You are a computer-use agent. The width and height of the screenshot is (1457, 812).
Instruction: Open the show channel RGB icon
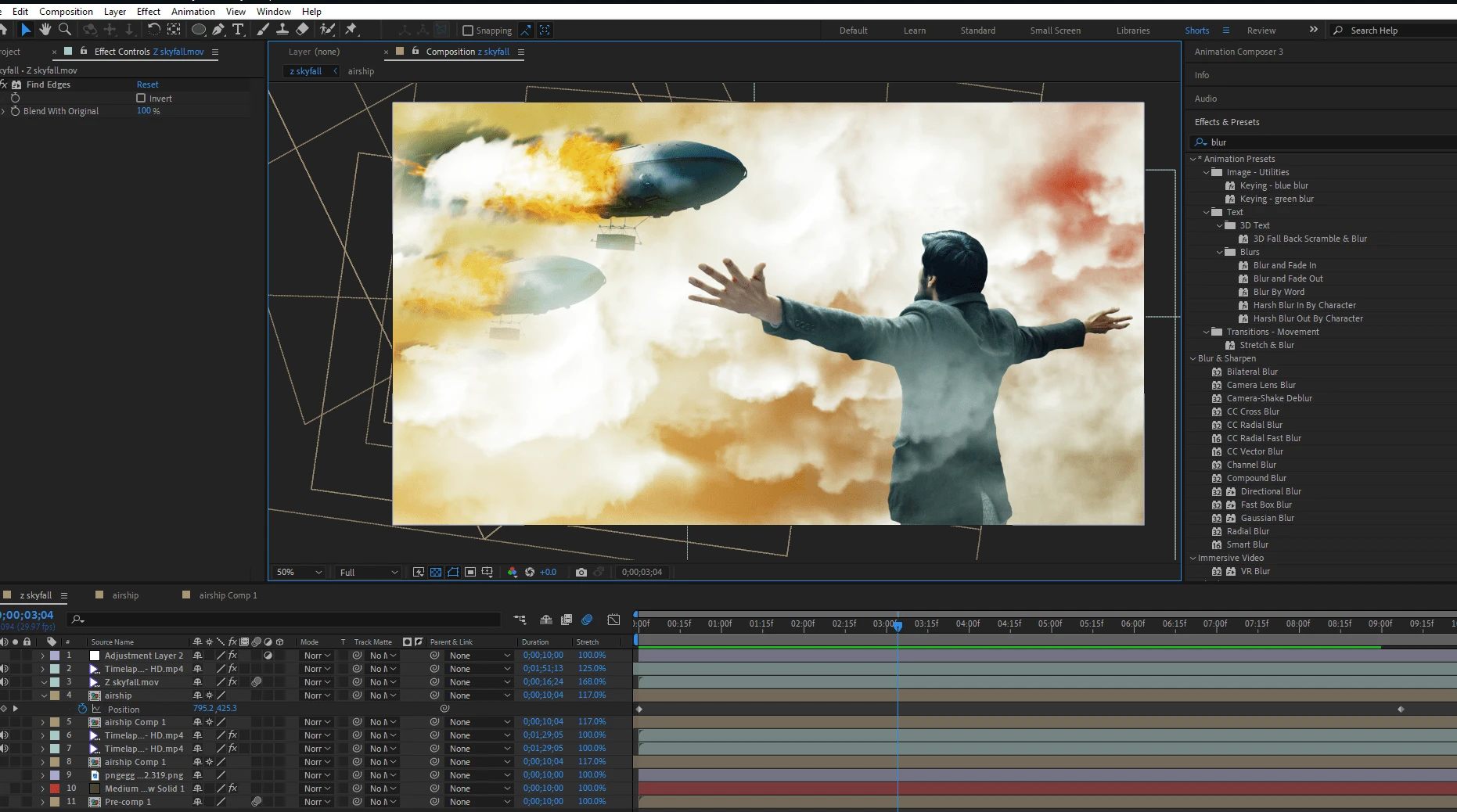513,572
